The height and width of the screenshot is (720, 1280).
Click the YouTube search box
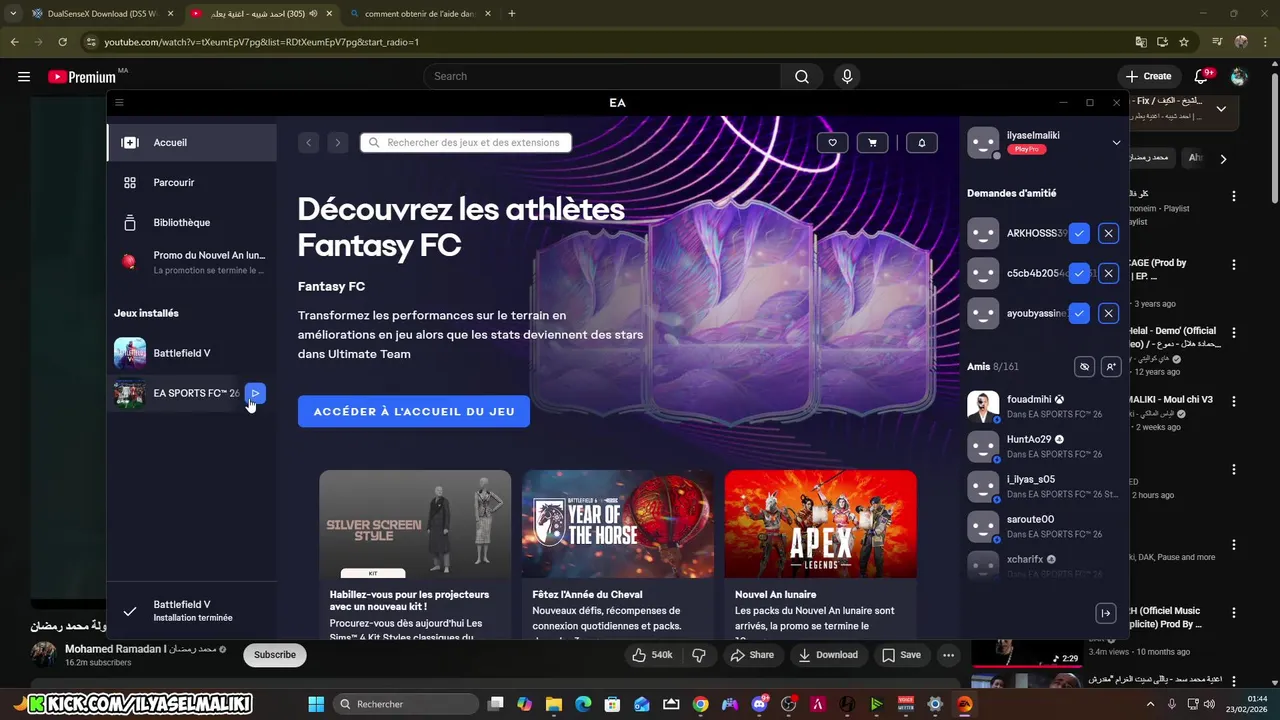coord(603,76)
